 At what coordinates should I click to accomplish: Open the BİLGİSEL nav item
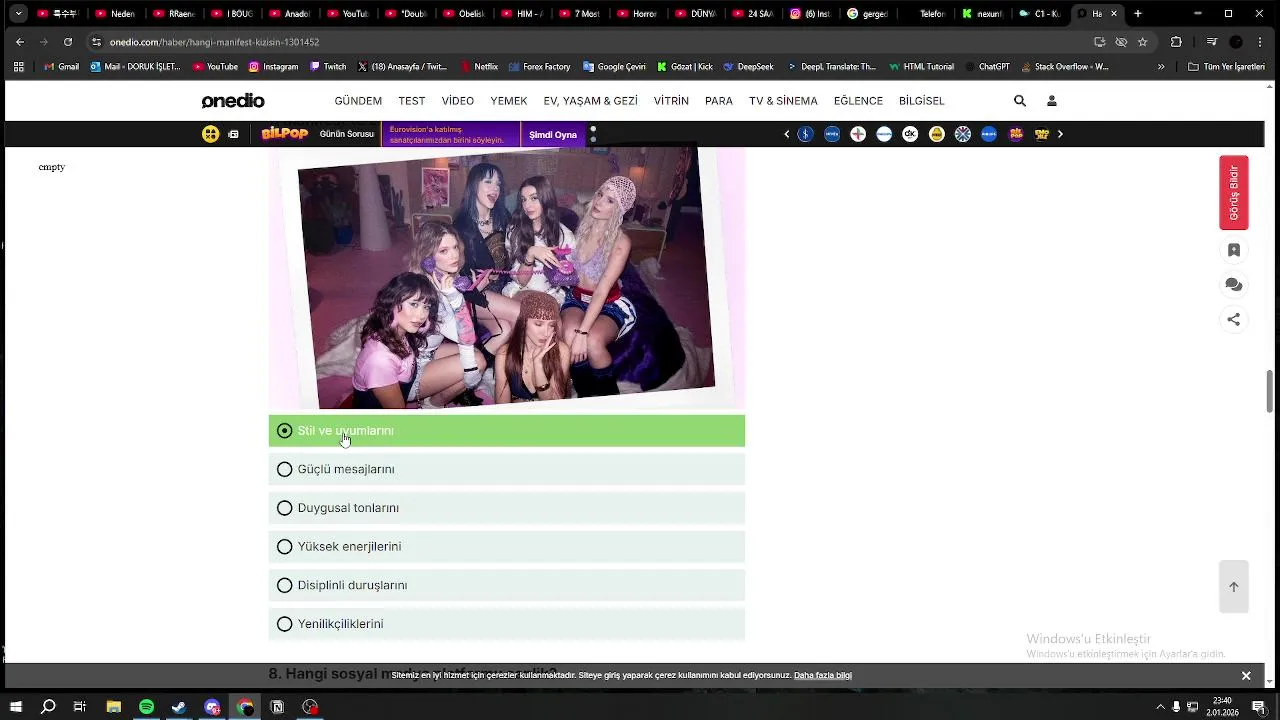point(921,101)
